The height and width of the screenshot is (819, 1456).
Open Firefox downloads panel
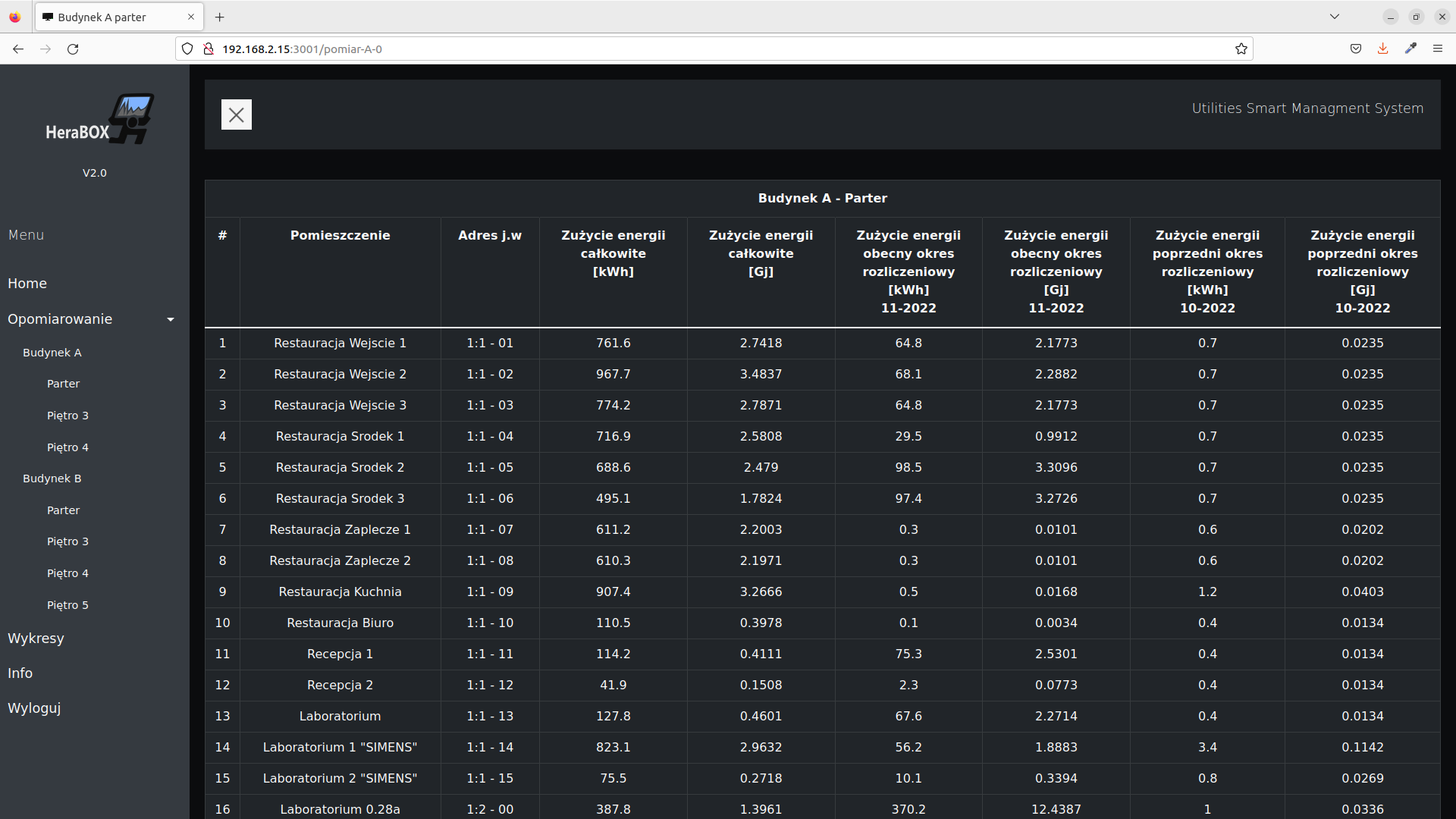point(1383,49)
